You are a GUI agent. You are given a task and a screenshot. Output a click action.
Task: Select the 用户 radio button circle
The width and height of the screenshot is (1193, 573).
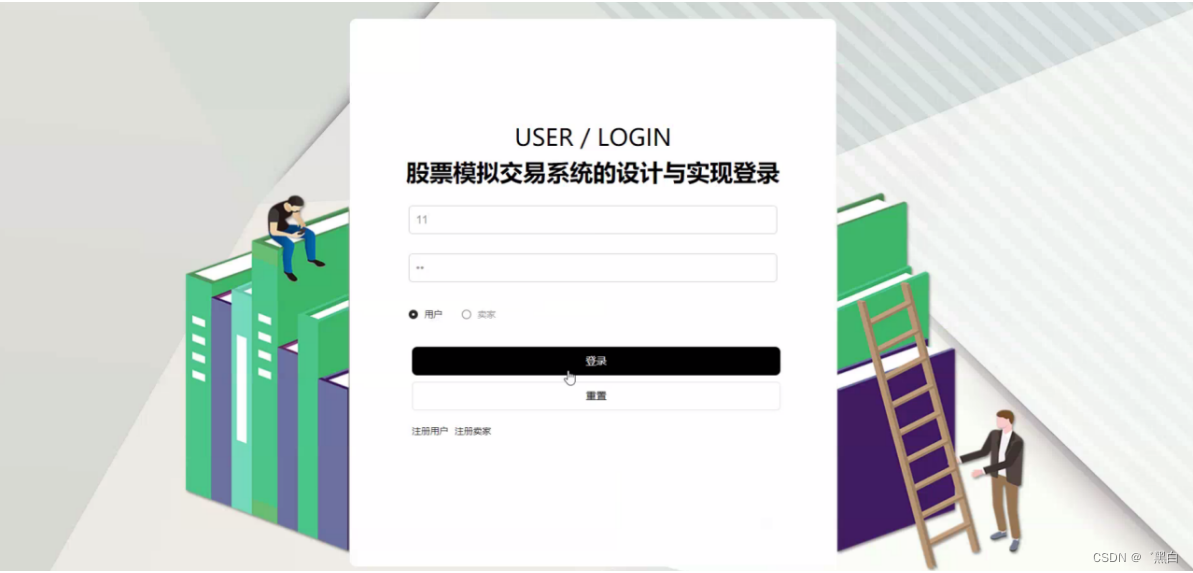(x=413, y=314)
